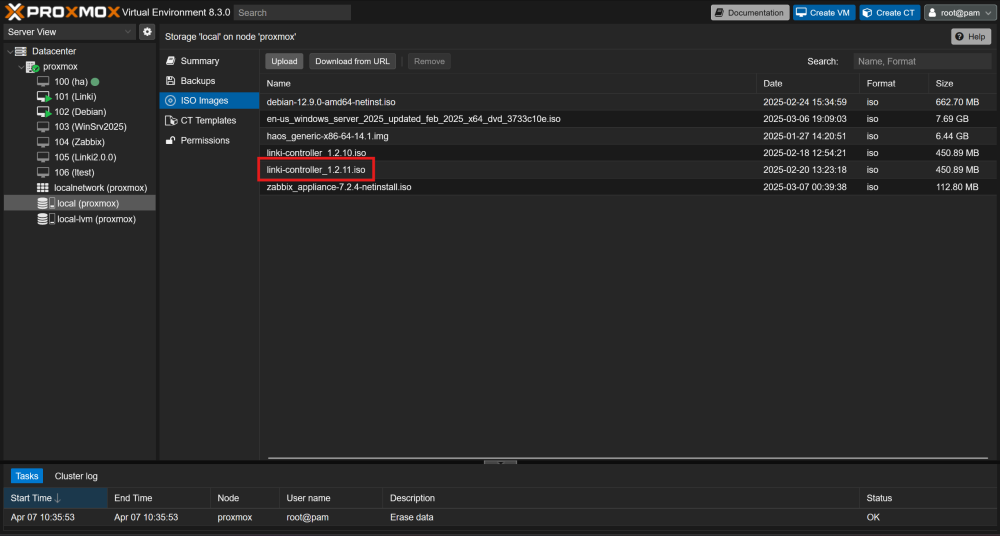
Task: Click the green status dot beside 100 (ha)
Action: [x=95, y=82]
